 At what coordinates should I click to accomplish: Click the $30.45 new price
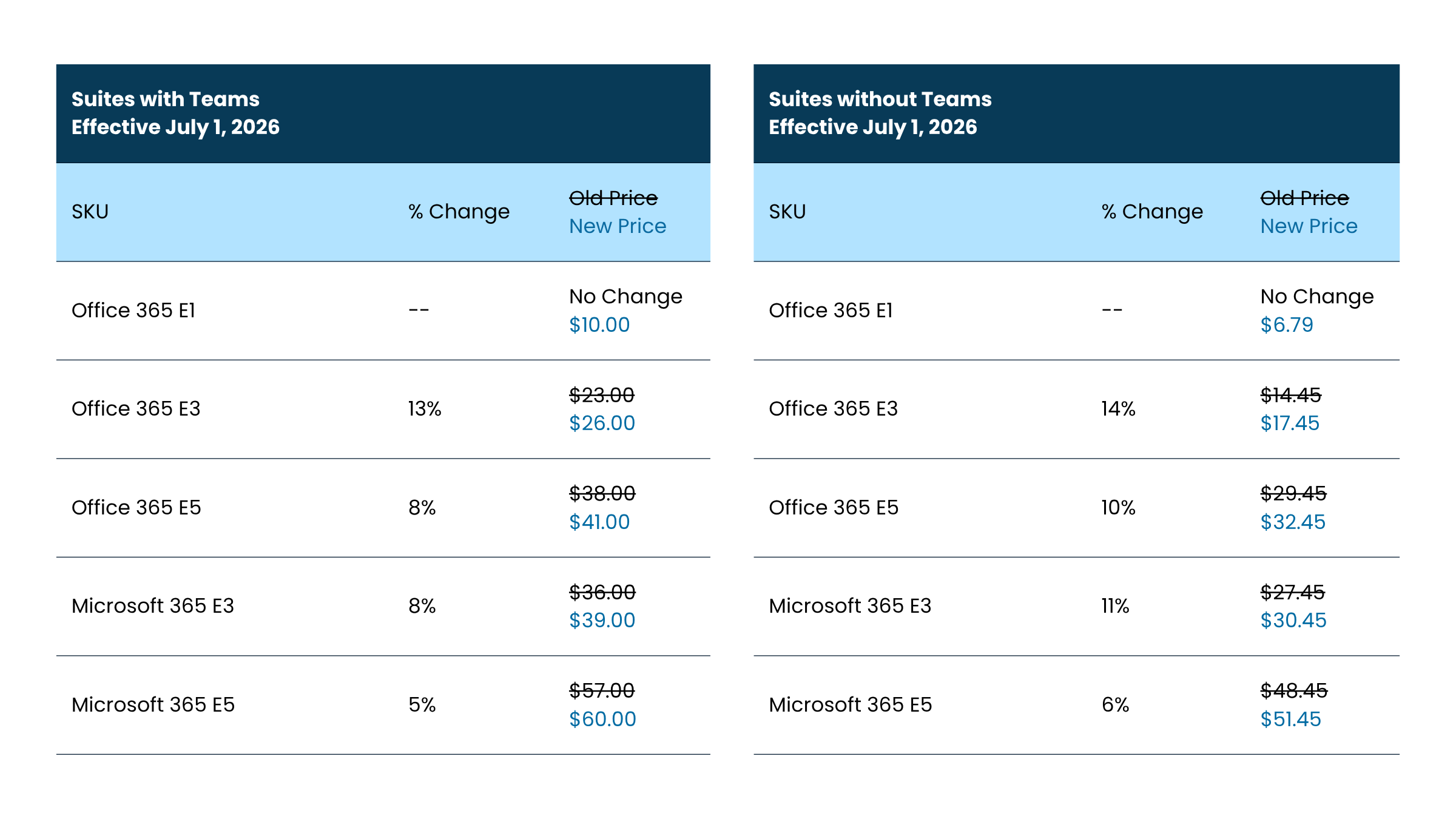coord(1293,621)
